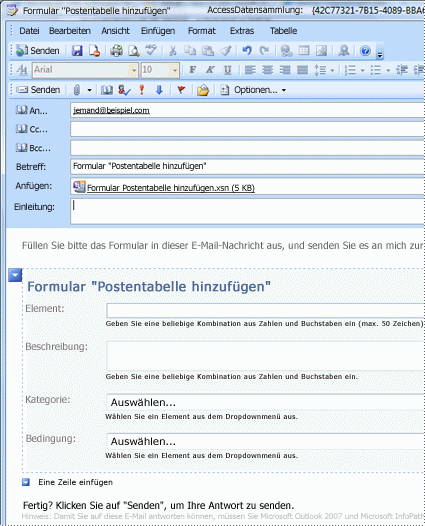Screen dimensions: 425x526
Task: Set low importance blue down arrow
Action: (159, 90)
